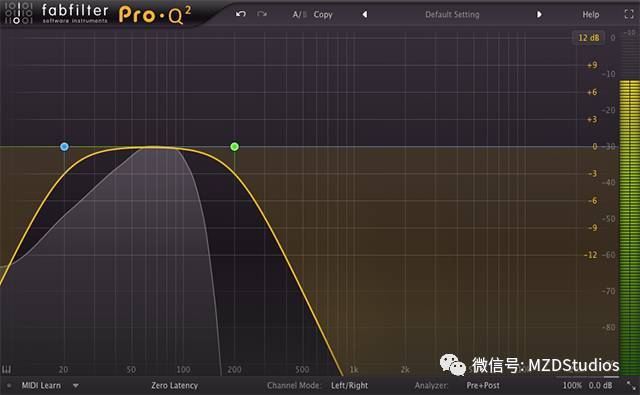Load previous preset with left arrow
Screen dimensions: 640x395
tap(364, 14)
